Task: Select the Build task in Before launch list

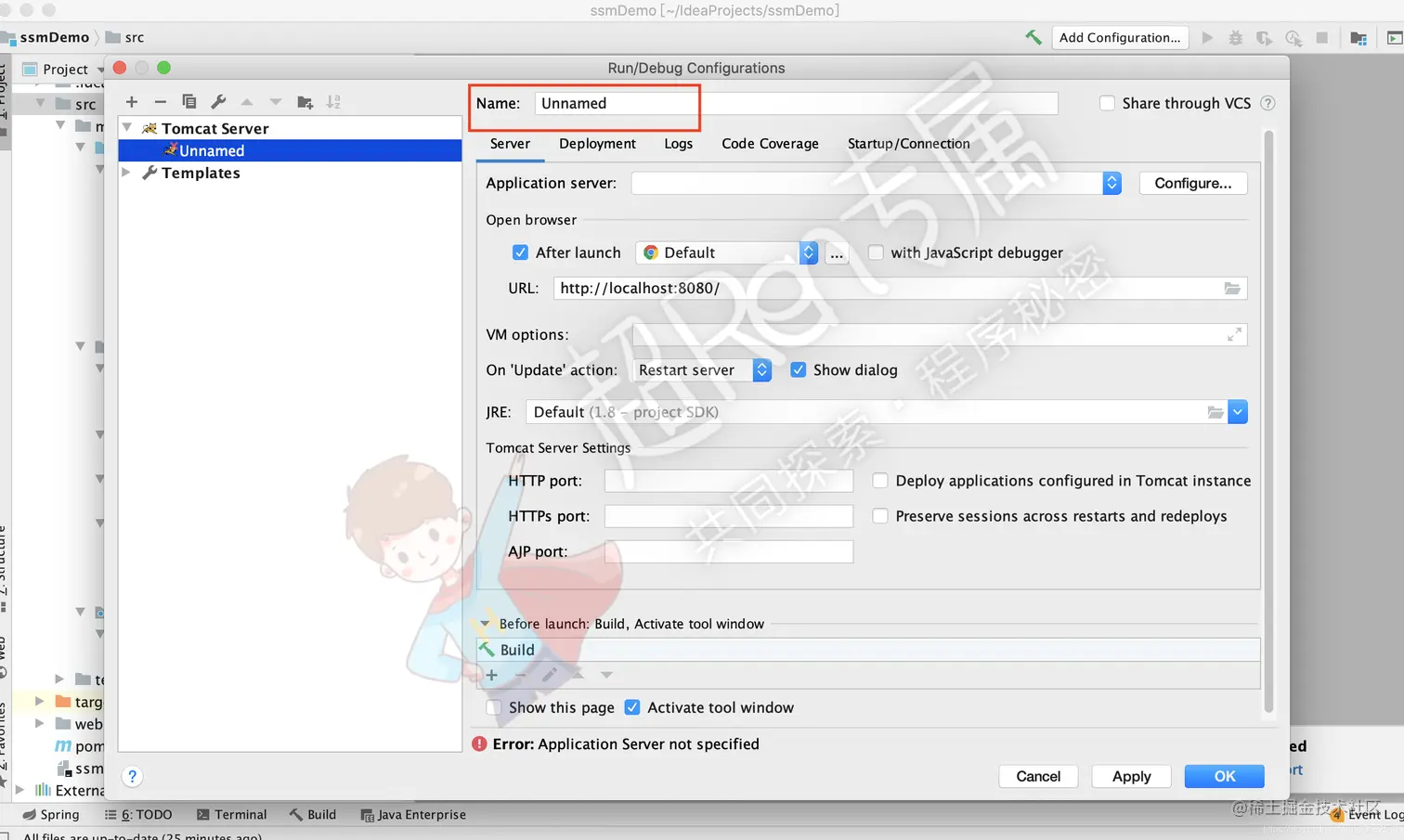Action: click(x=868, y=650)
